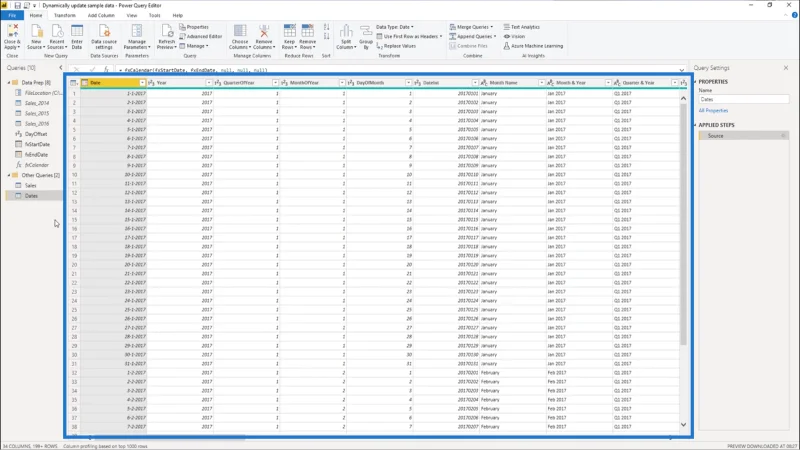This screenshot has width=800, height=450.
Task: Click the Enter Data icon
Action: (77, 32)
